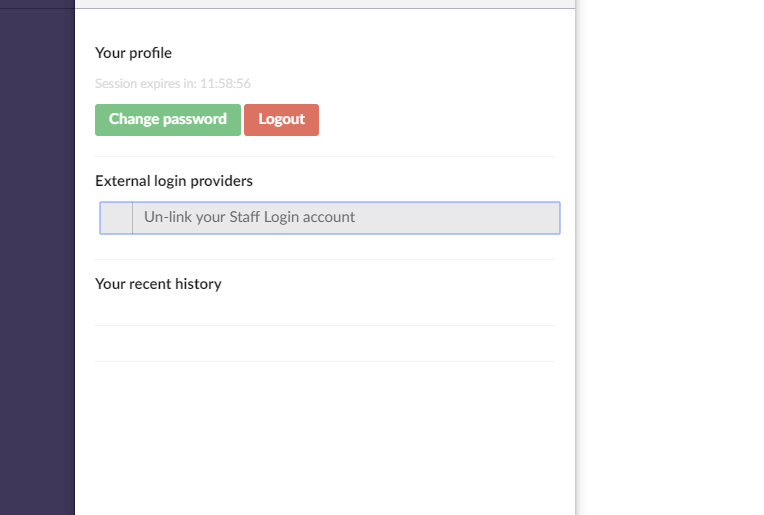Viewport: 764px width, 515px height.
Task: Click the Your profile heading
Action: pos(133,53)
